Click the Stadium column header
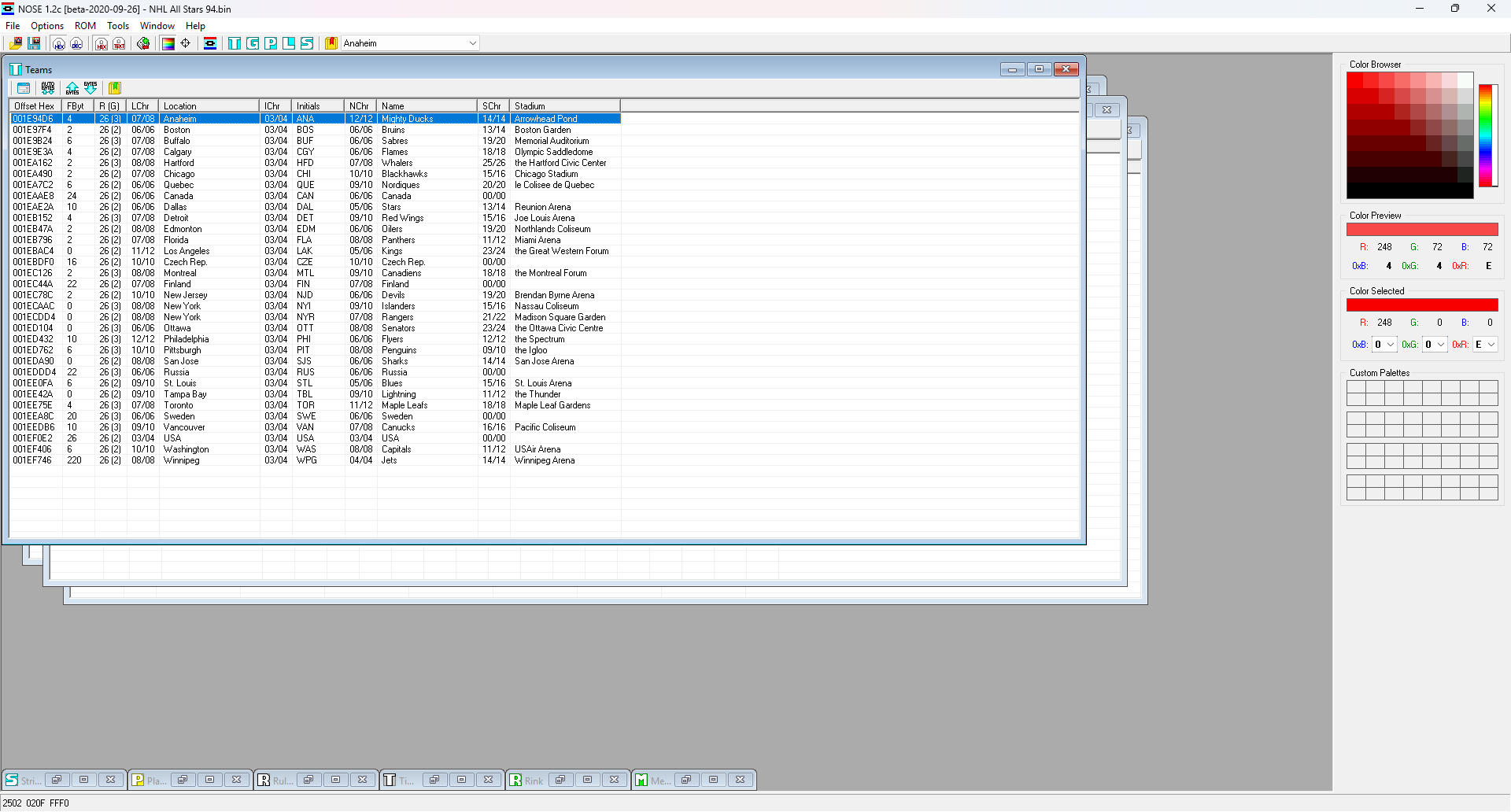1511x812 pixels. (x=564, y=106)
